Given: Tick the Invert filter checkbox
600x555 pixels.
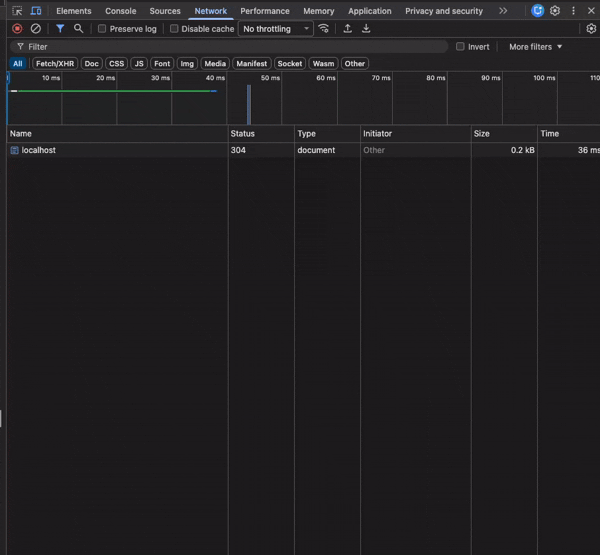Looking at the screenshot, I should tap(460, 47).
